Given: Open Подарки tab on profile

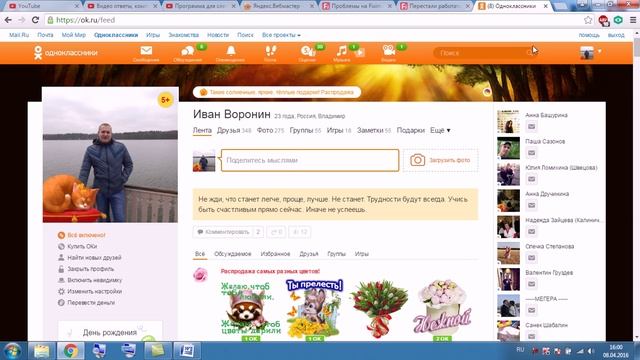Looking at the screenshot, I should coord(411,130).
